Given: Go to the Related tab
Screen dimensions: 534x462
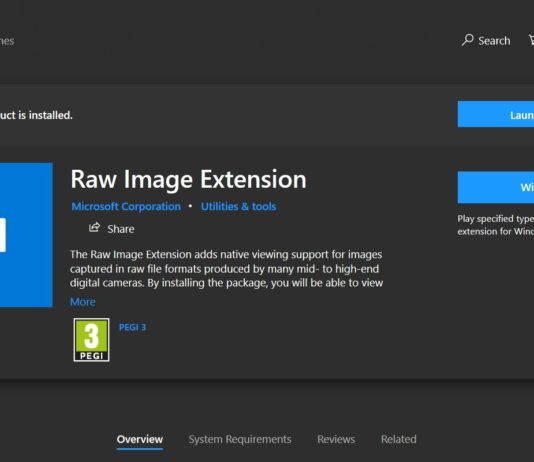Looking at the screenshot, I should click(399, 439).
